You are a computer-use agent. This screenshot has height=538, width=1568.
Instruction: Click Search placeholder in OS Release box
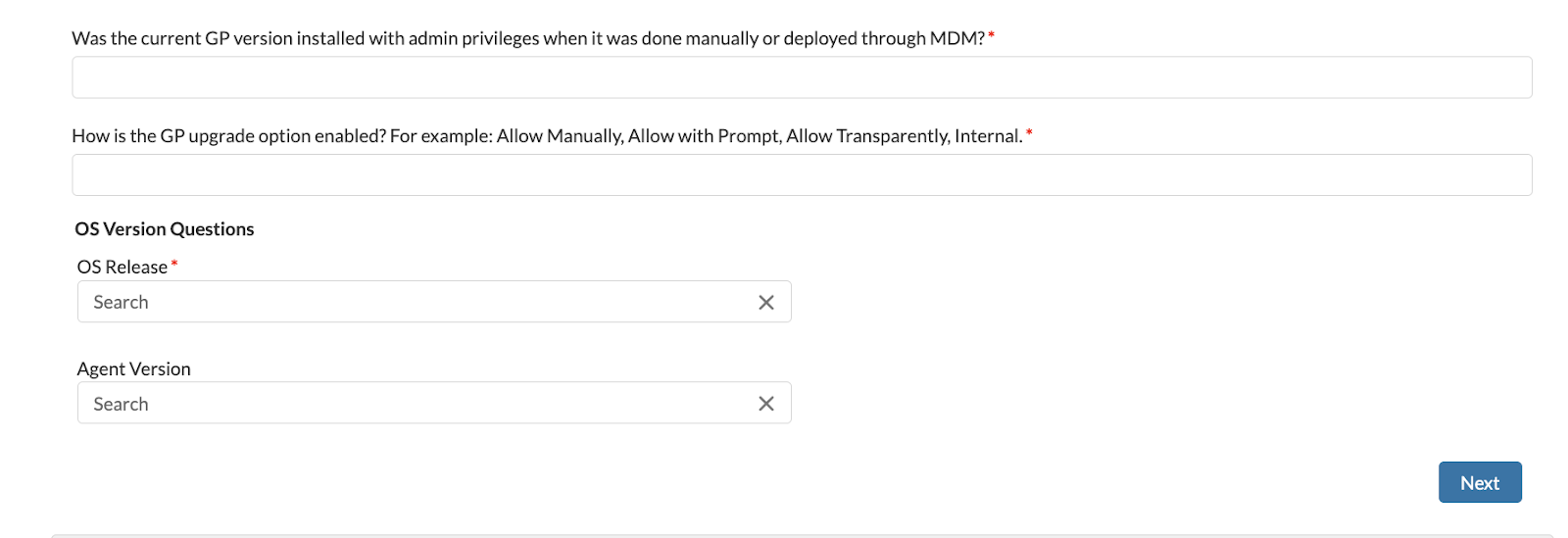click(121, 303)
